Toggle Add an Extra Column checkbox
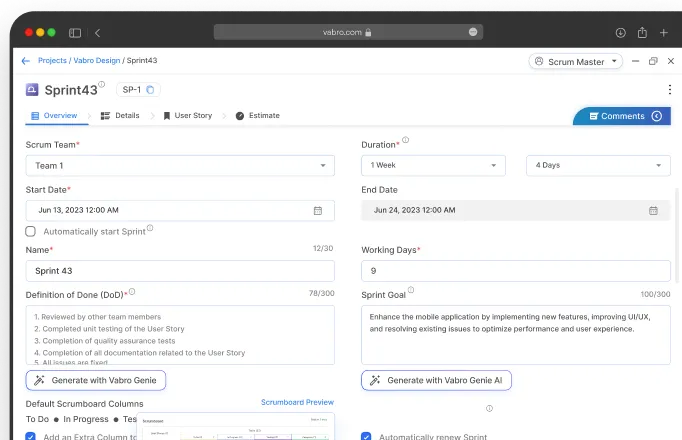 click(x=31, y=436)
